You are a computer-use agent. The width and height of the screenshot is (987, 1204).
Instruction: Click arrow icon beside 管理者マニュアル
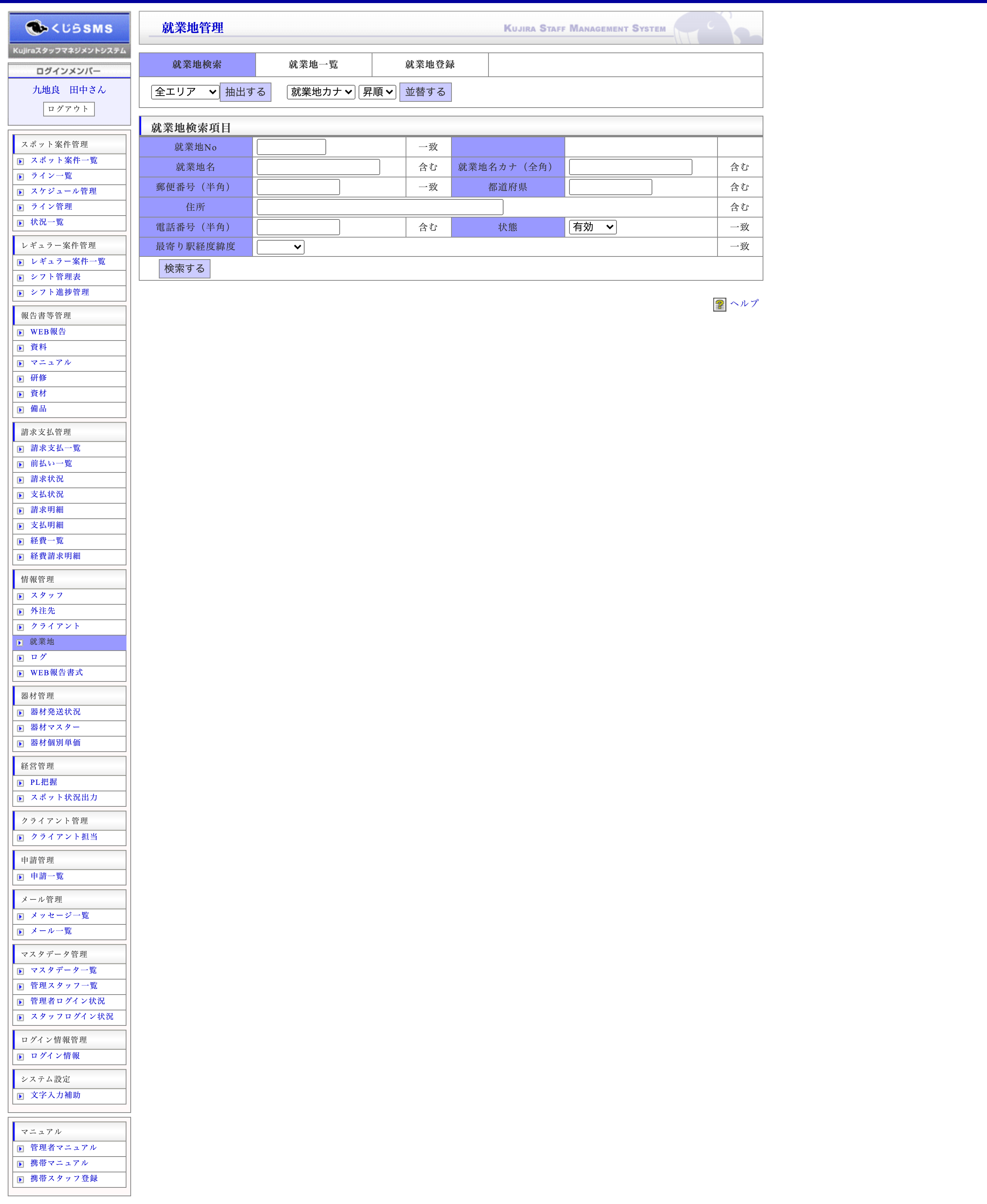pos(20,1148)
